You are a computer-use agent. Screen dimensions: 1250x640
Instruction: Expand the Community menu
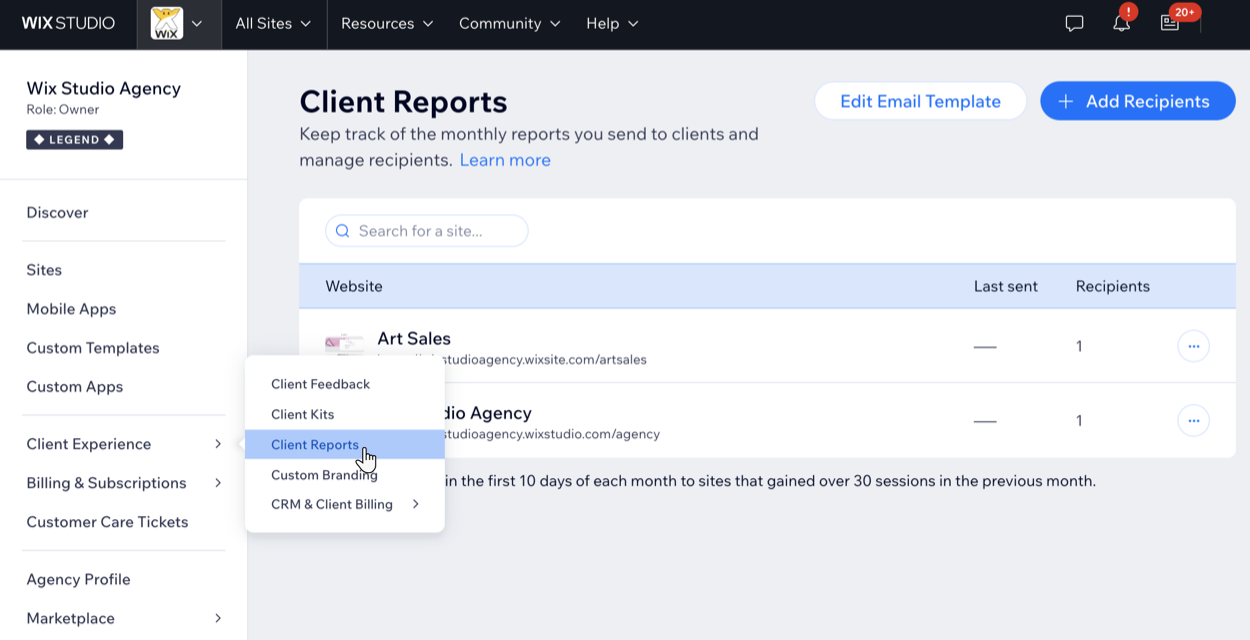tap(509, 23)
